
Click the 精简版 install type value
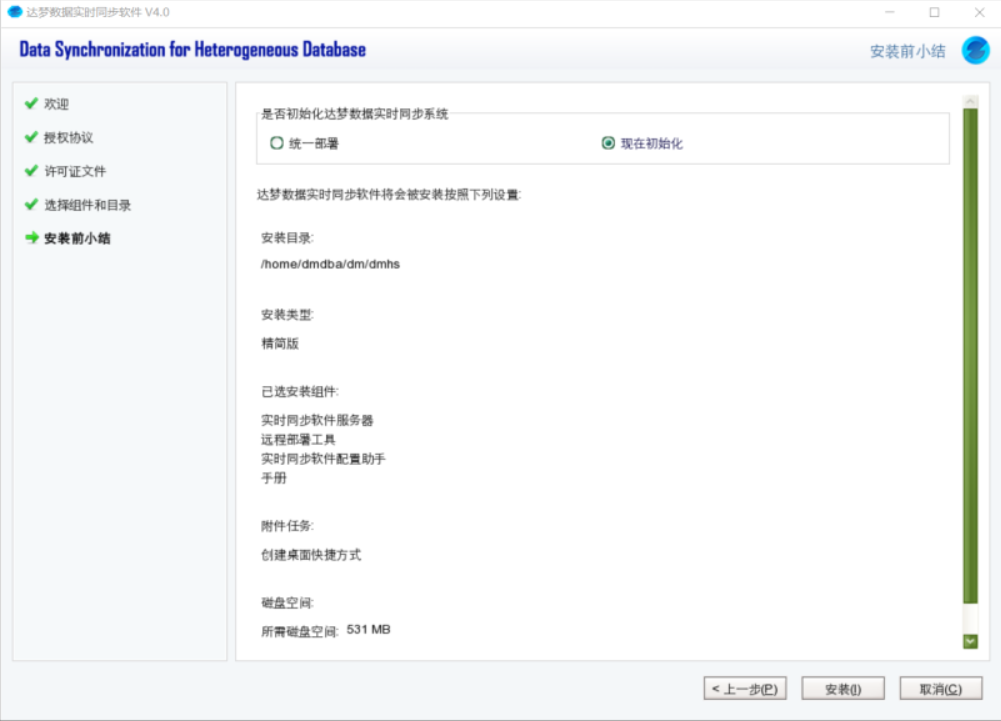click(280, 344)
